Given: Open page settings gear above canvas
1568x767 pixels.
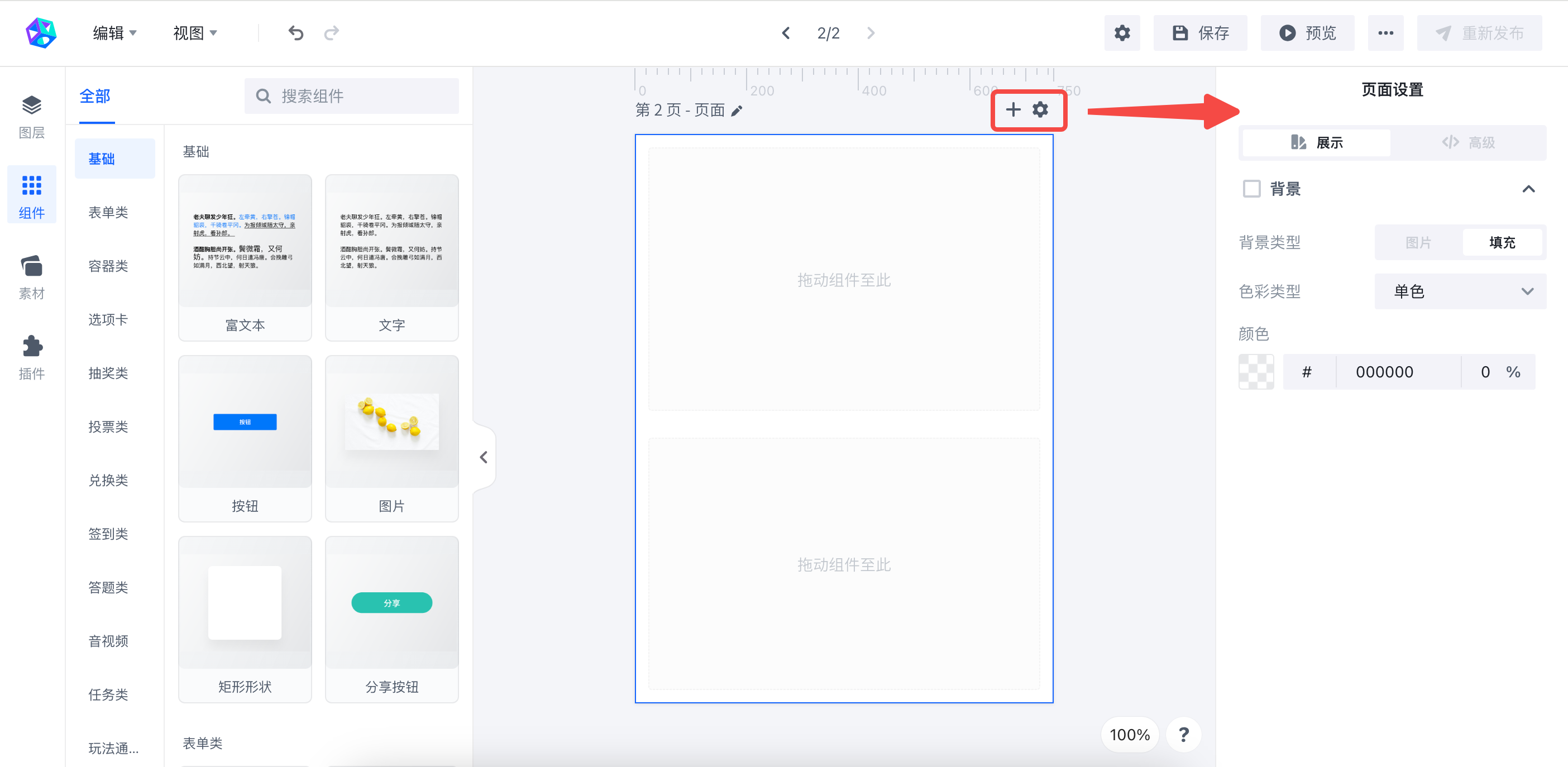Looking at the screenshot, I should point(1040,109).
